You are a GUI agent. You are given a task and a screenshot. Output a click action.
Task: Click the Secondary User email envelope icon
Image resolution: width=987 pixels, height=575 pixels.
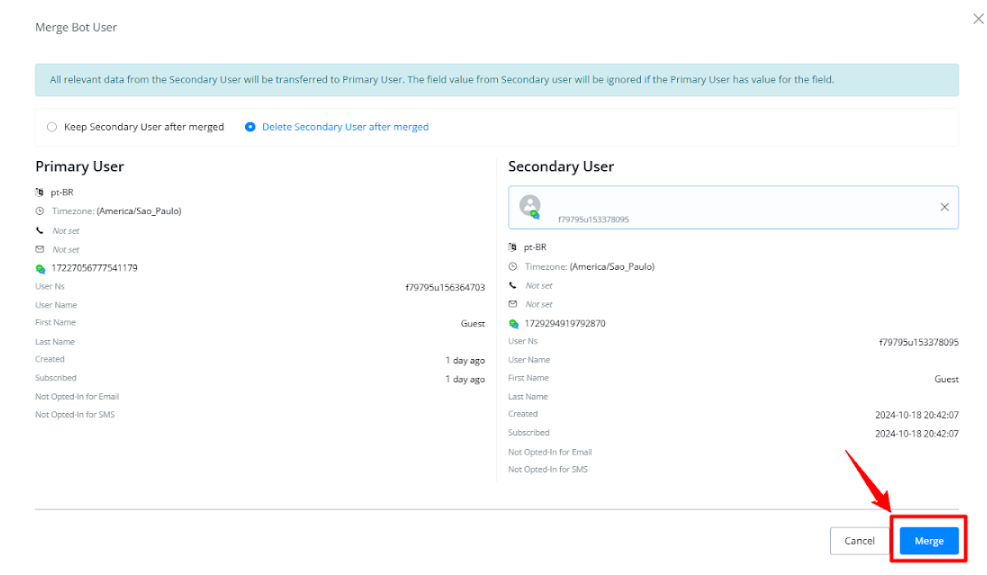click(x=513, y=304)
